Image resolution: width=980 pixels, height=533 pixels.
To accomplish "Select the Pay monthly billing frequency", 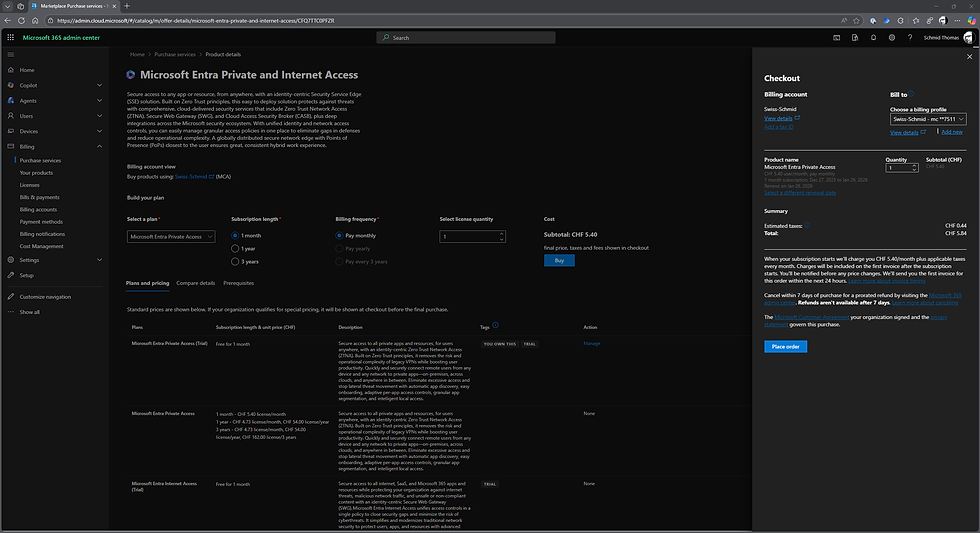I will click(x=339, y=236).
